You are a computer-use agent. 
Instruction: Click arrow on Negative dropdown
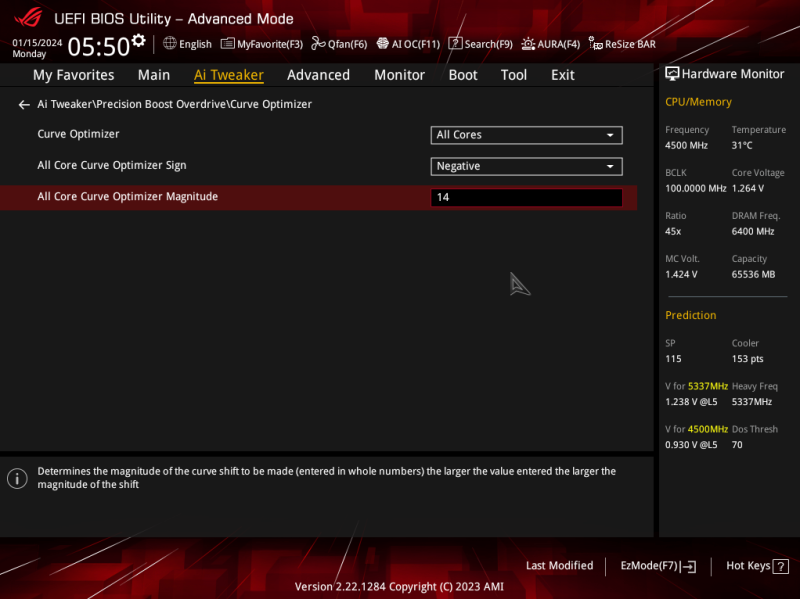[x=610, y=166]
